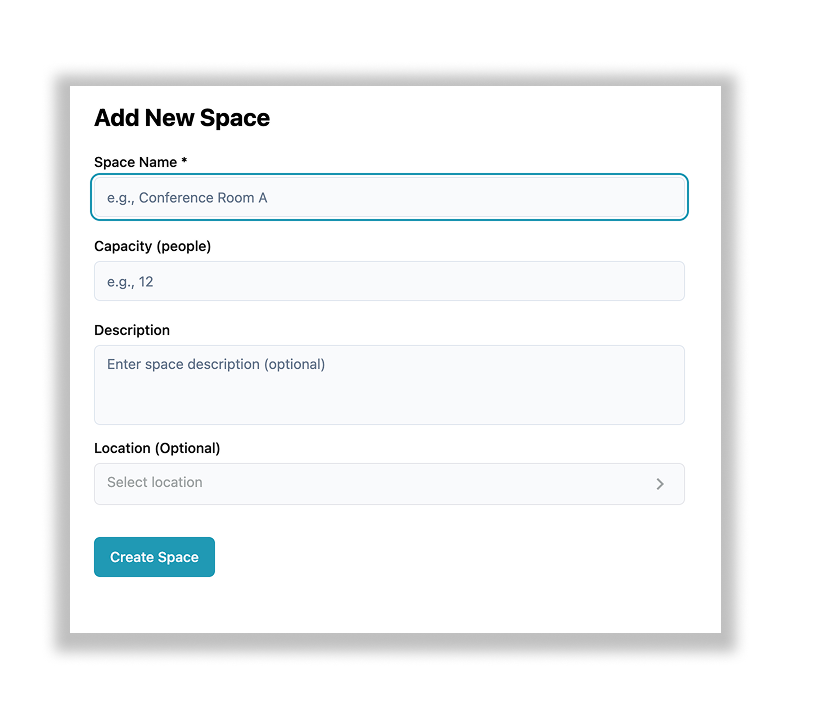Image resolution: width=815 pixels, height=728 pixels.
Task: Click the empty area inside the form card
Action: [x=400, y=610]
